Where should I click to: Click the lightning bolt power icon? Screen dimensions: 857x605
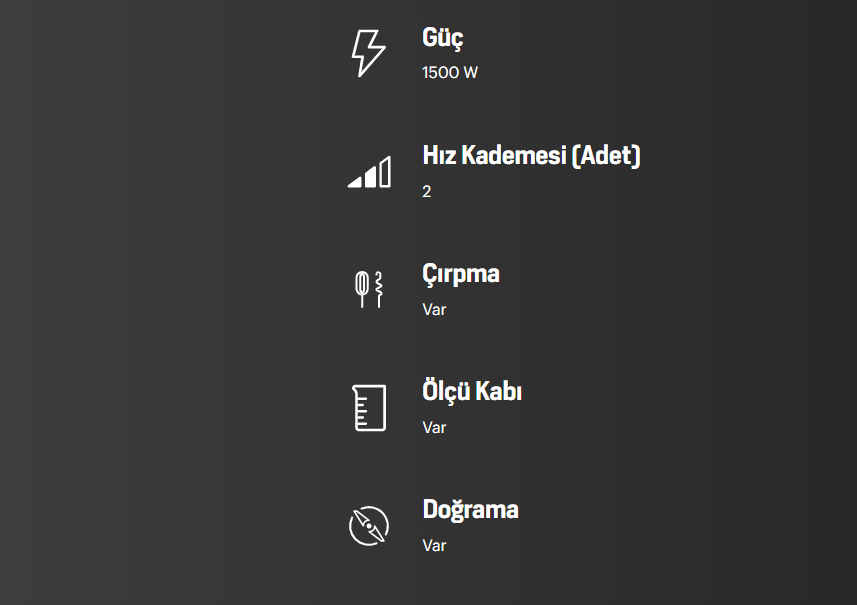368,53
